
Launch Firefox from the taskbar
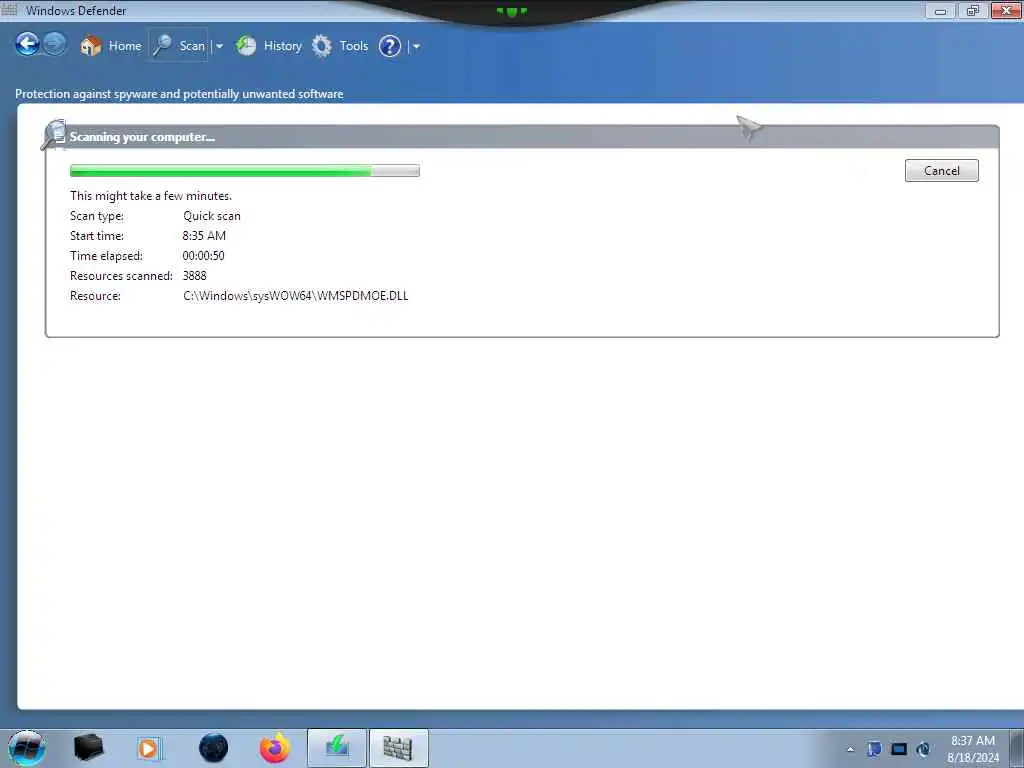[x=275, y=748]
